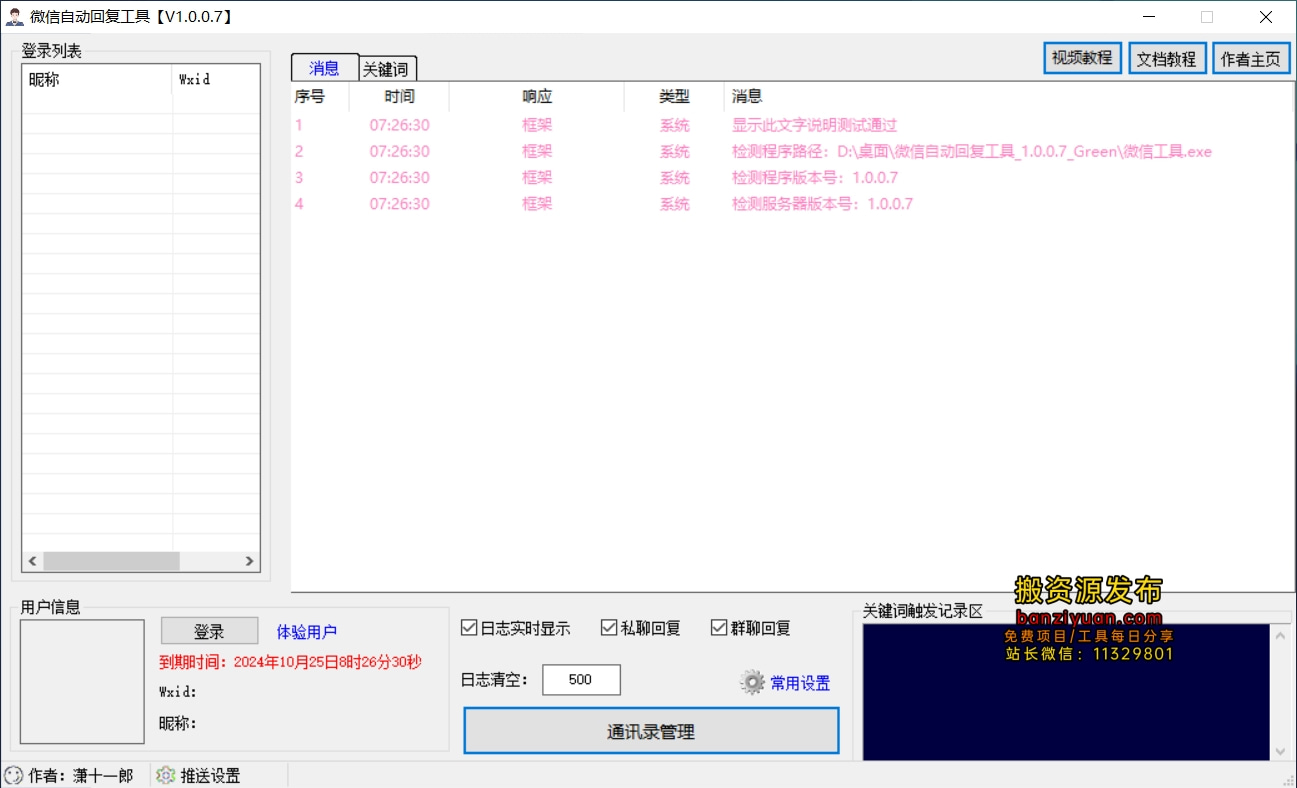Open 通讯录管理

651,730
